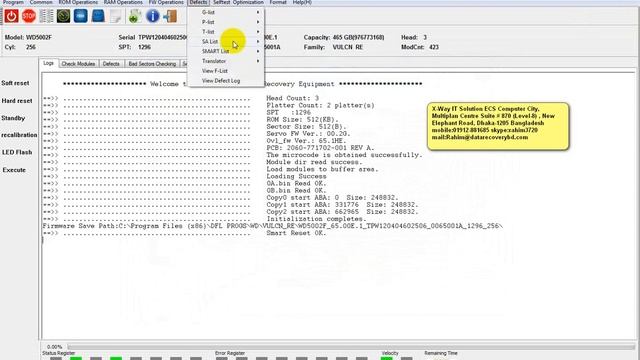Switch to the Check Modules tab
The height and width of the screenshot is (360, 640).
[x=78, y=64]
